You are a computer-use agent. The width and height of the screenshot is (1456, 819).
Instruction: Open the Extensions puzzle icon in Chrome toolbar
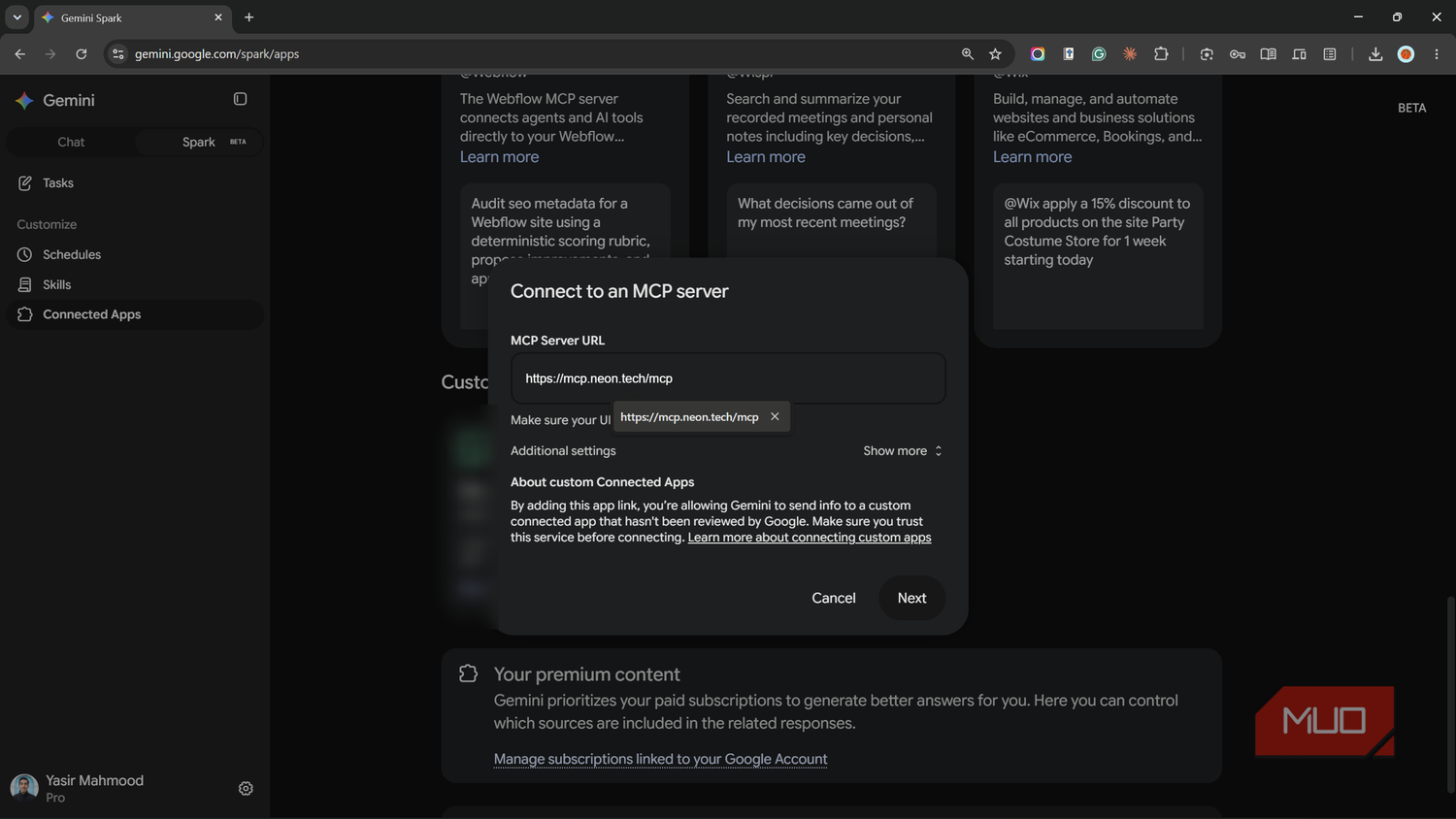click(1161, 54)
